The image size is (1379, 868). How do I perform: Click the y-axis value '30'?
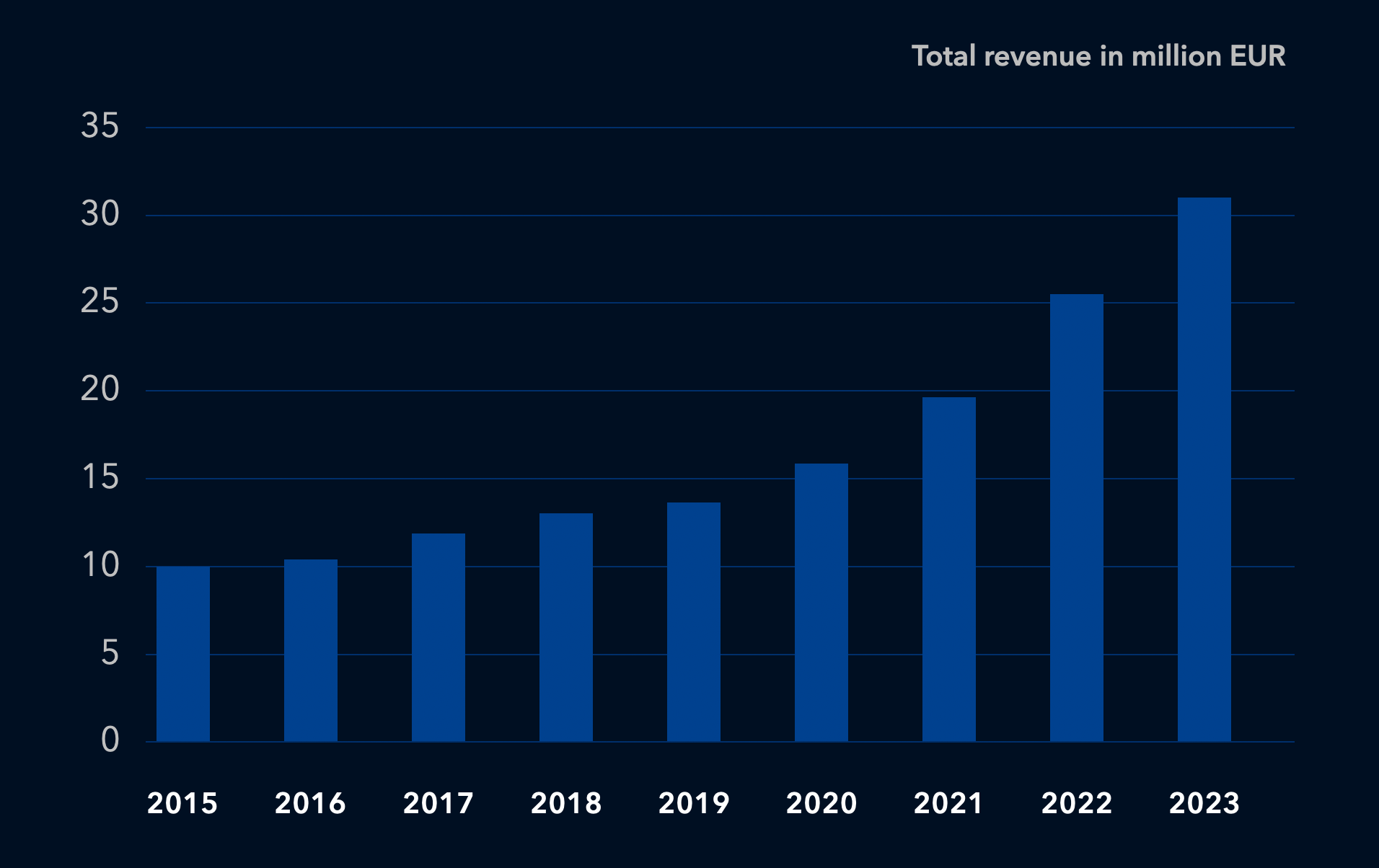click(x=100, y=214)
